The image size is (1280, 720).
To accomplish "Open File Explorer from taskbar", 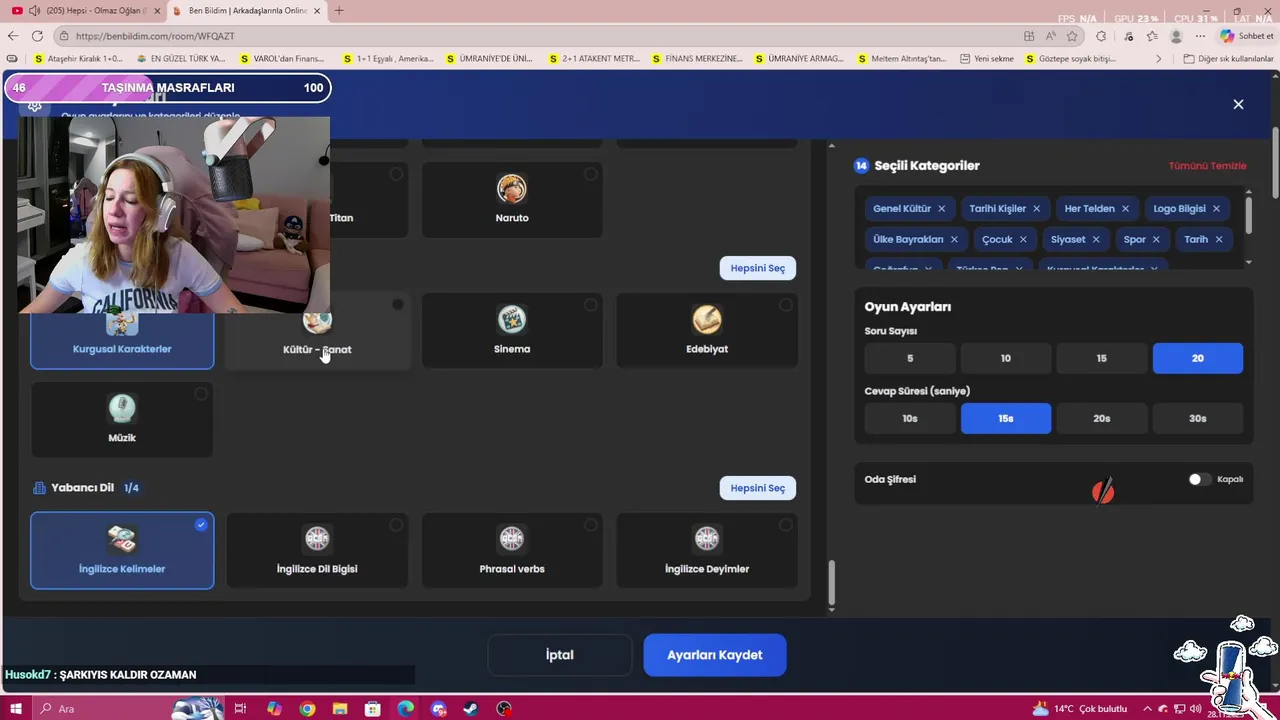I will 340,709.
